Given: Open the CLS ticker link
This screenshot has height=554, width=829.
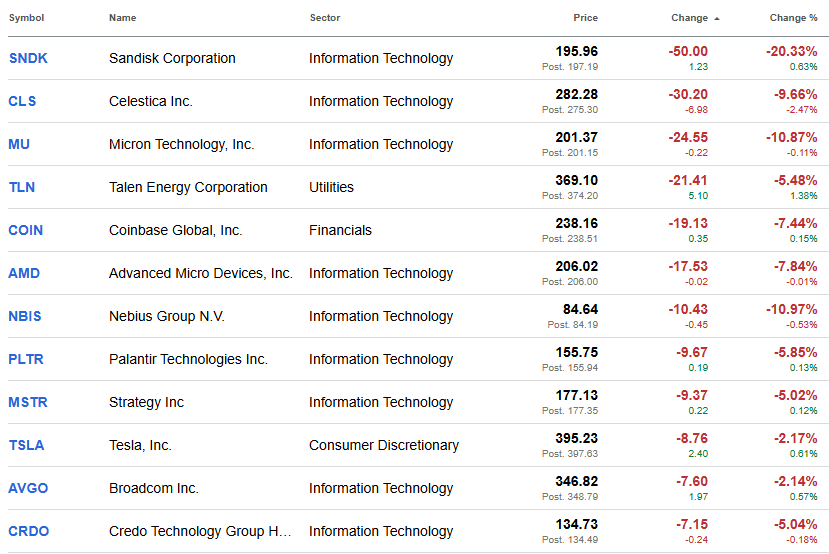Looking at the screenshot, I should click(21, 101).
